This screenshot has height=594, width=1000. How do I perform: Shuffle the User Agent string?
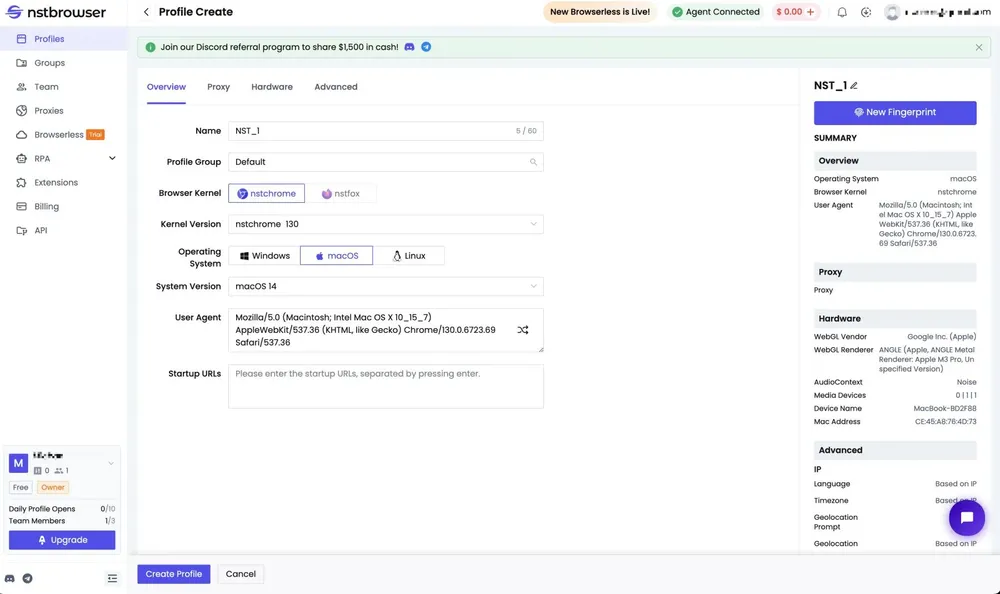pyautogui.click(x=523, y=330)
